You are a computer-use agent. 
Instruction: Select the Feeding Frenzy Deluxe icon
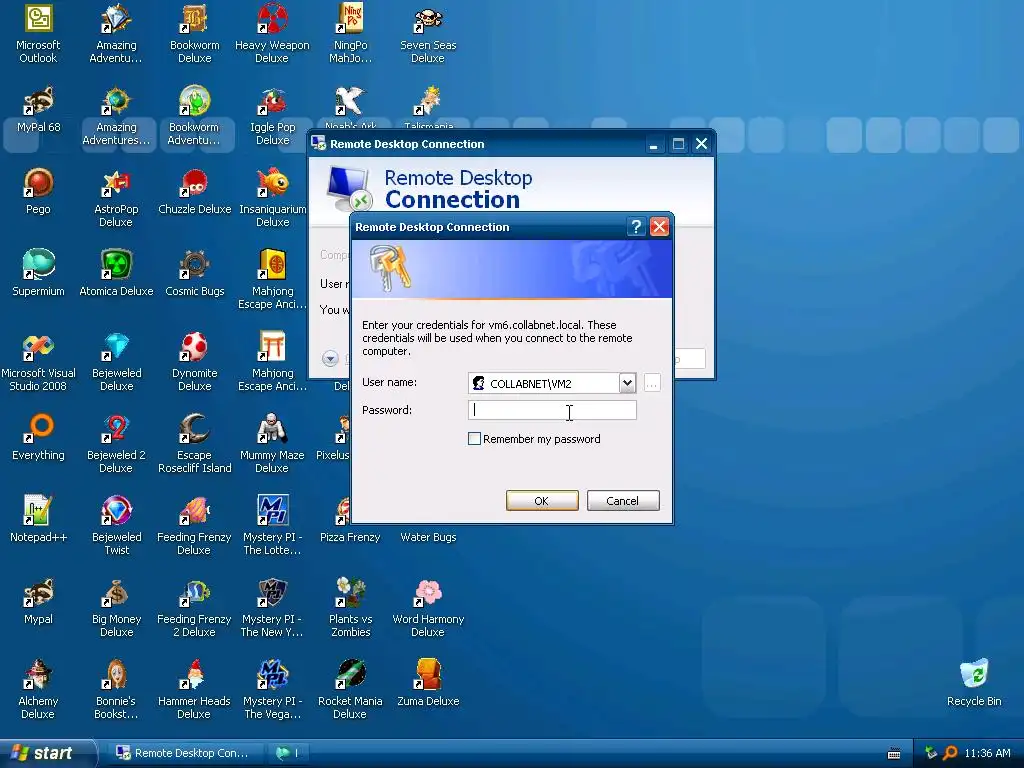[x=194, y=526]
